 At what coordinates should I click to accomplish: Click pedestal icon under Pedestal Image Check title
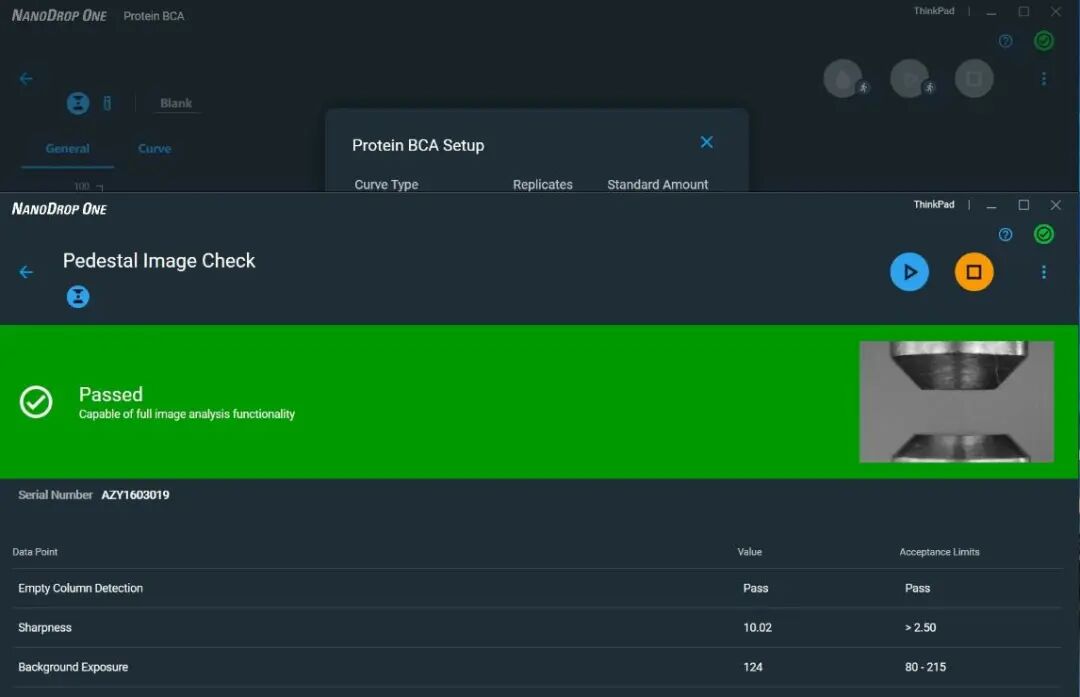coord(78,297)
